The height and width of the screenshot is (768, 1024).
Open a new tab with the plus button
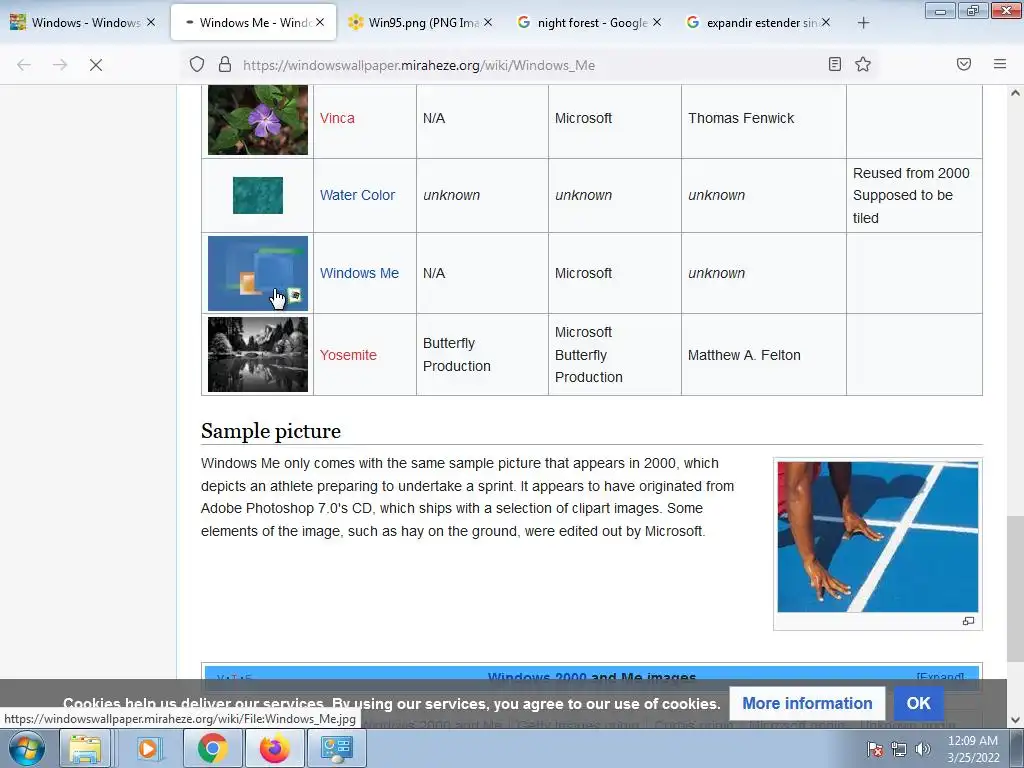tap(863, 23)
